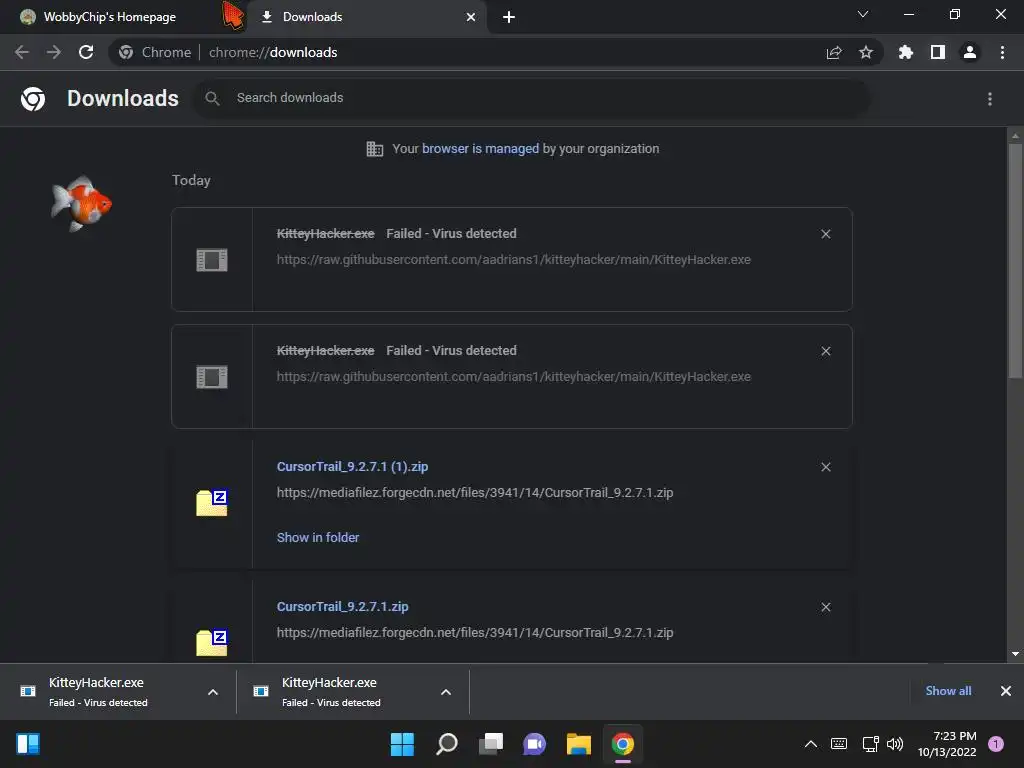Screen dimensions: 1024x768
Task: Open the Windows Start menu
Action: click(402, 744)
